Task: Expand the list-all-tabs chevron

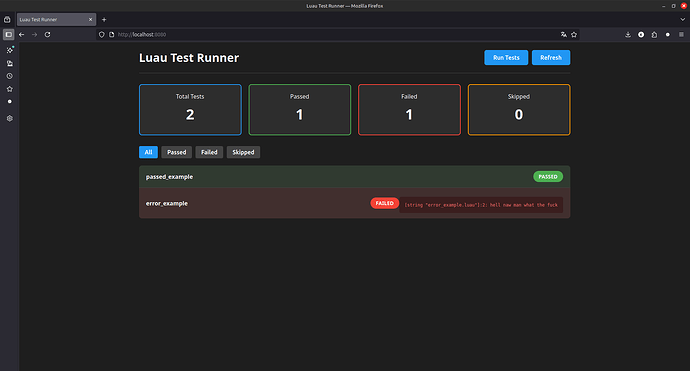Action: 683,19
